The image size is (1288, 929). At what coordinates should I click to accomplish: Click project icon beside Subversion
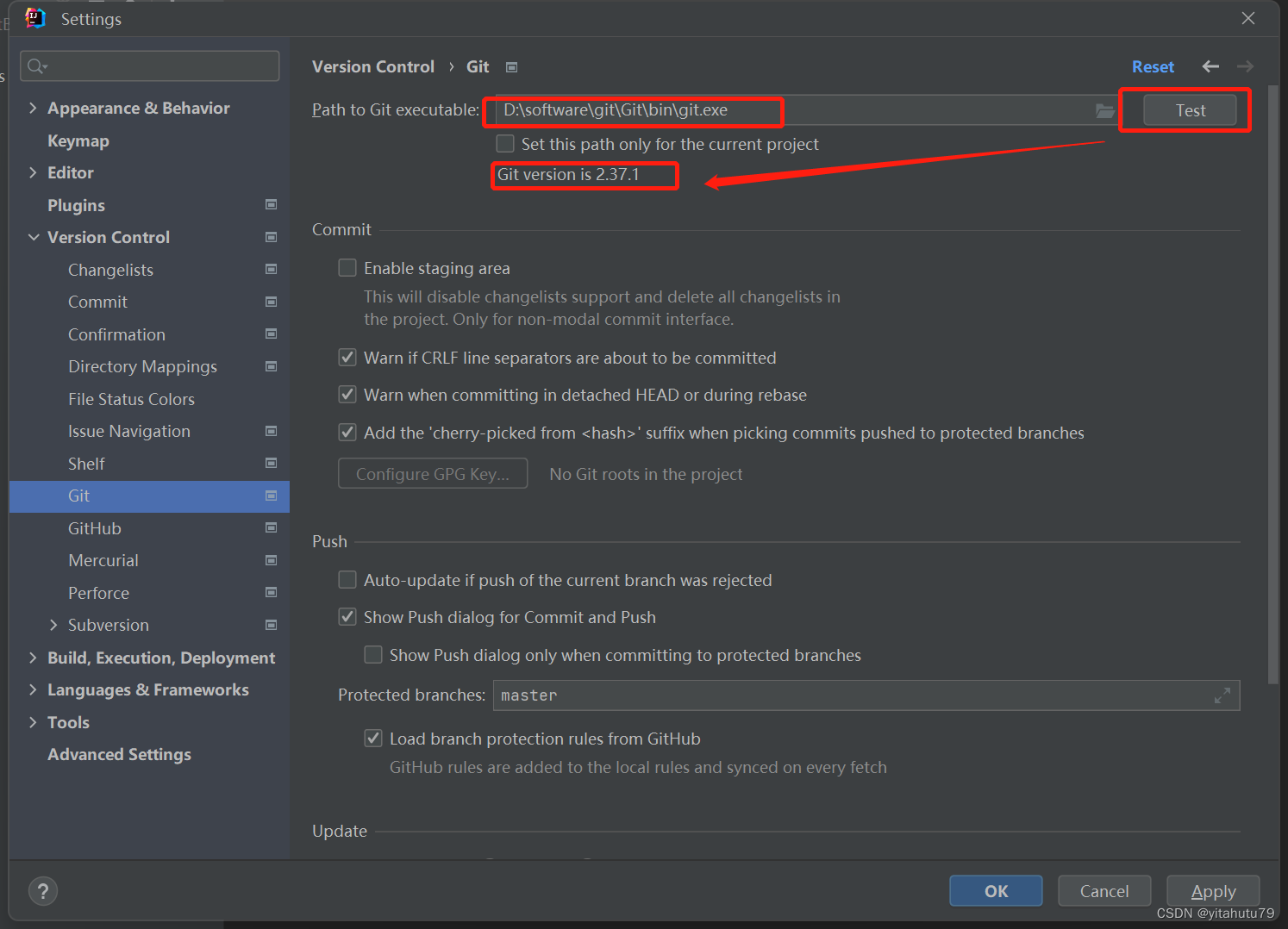[272, 625]
